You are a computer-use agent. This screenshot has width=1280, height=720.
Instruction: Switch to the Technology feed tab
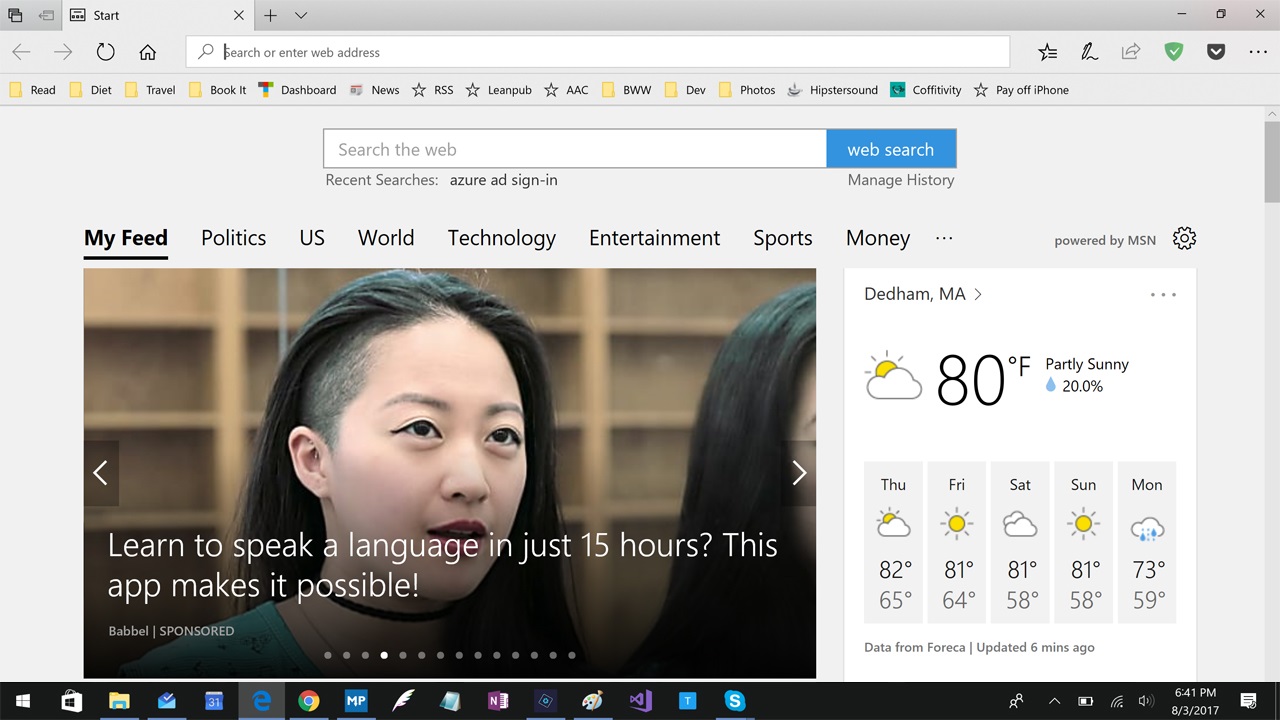pos(501,238)
